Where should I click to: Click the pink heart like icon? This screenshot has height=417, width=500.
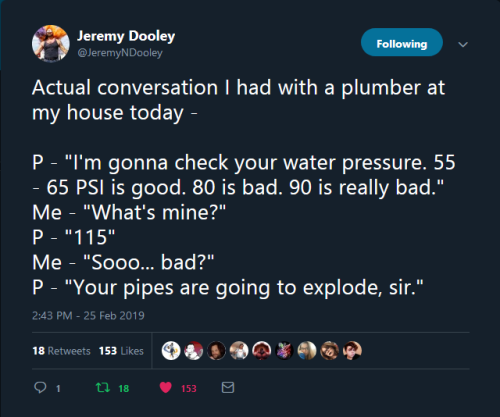(166, 387)
